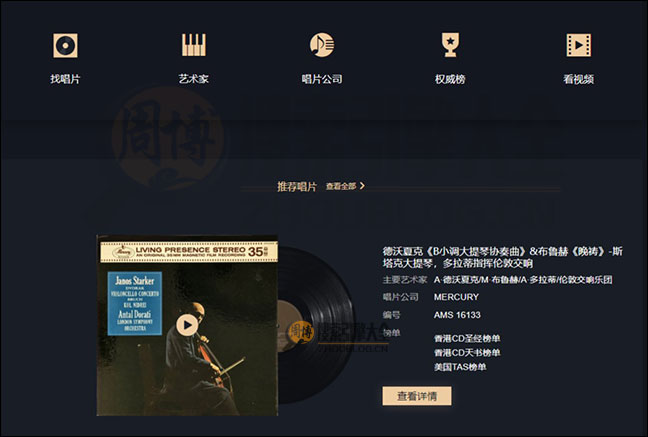Open the album title starting 德沃夏克
The image size is (648, 437).
[503, 257]
